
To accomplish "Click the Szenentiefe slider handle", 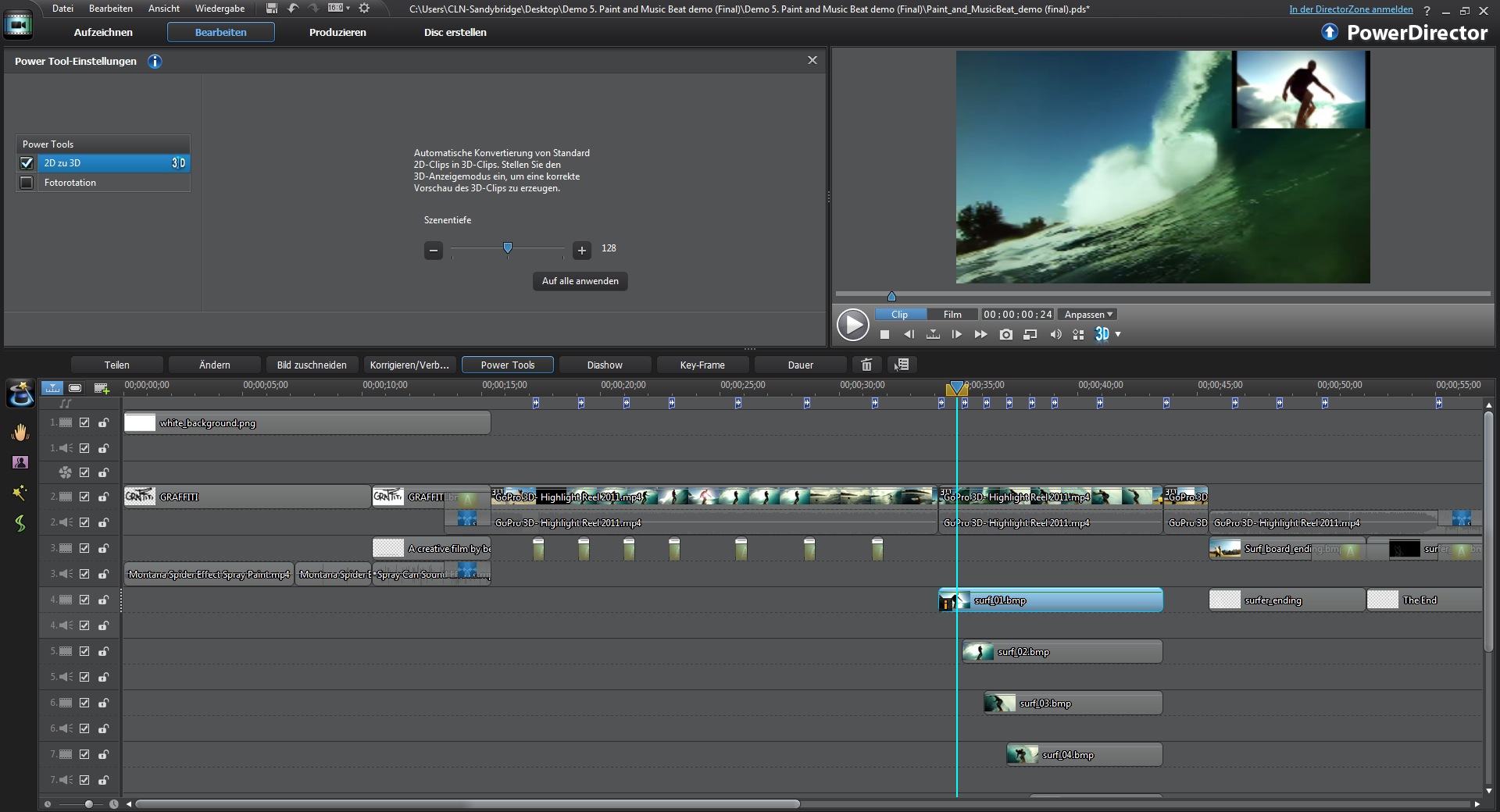I will click(x=508, y=248).
